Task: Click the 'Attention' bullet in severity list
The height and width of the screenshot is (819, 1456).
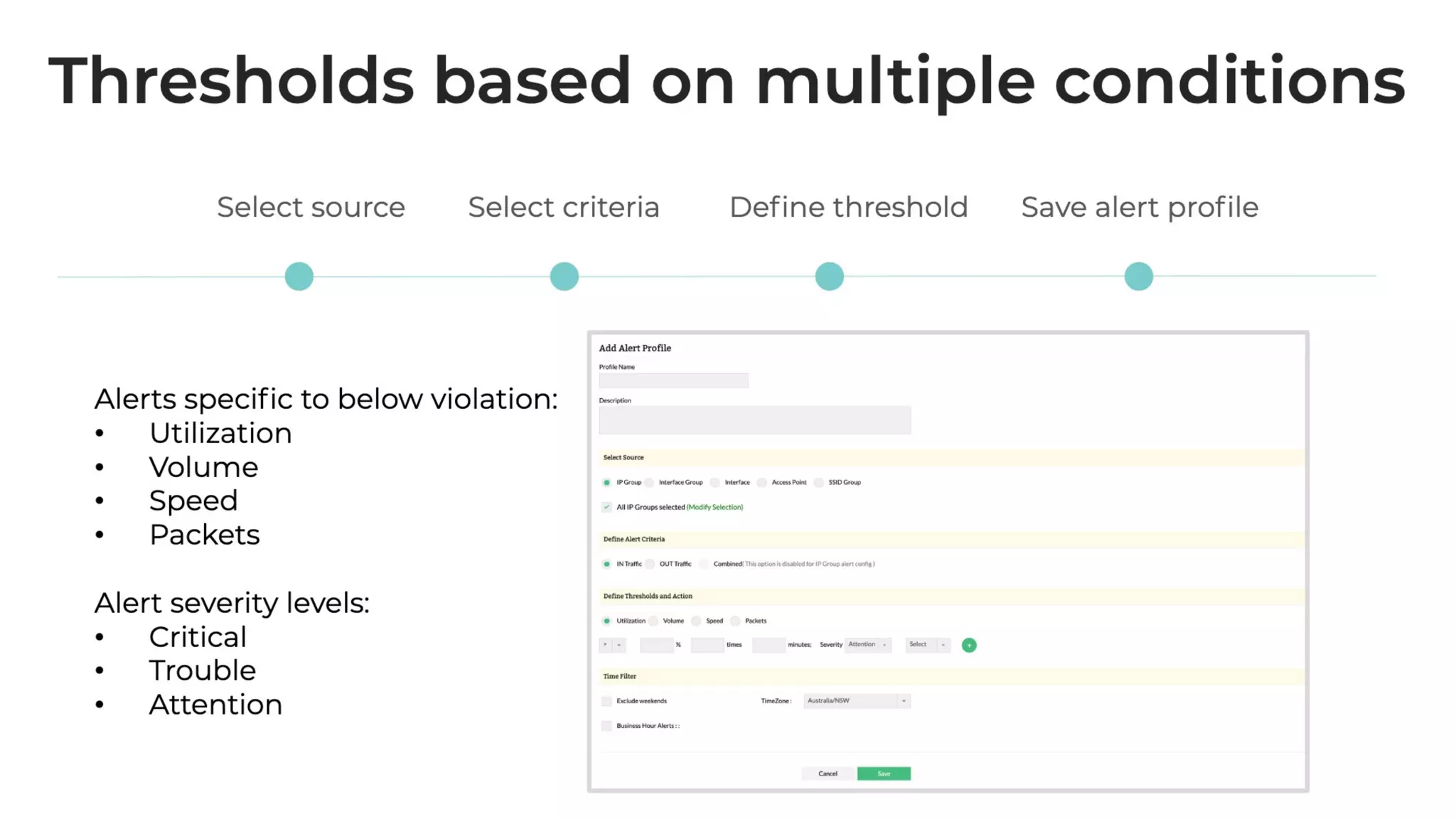Action: pyautogui.click(x=215, y=705)
